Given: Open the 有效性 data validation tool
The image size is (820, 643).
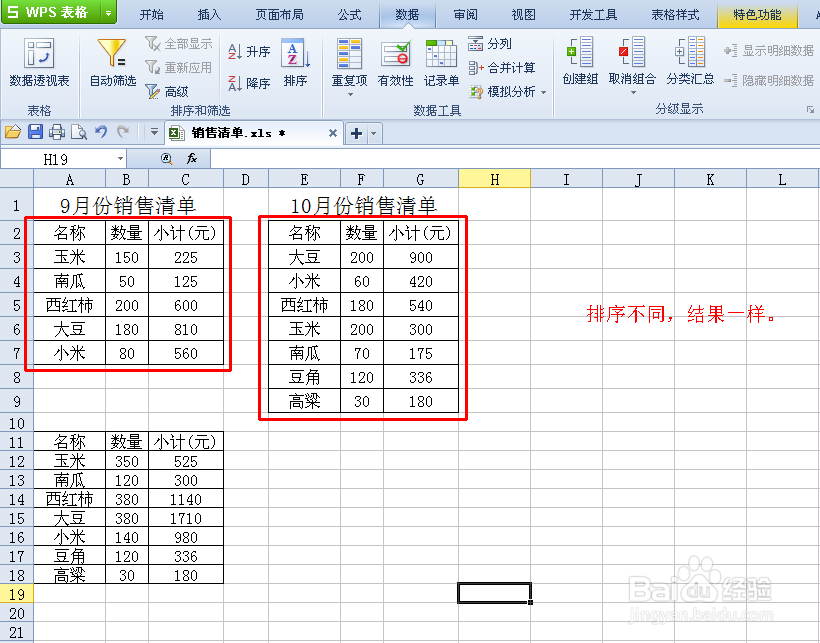Looking at the screenshot, I should pyautogui.click(x=396, y=62).
